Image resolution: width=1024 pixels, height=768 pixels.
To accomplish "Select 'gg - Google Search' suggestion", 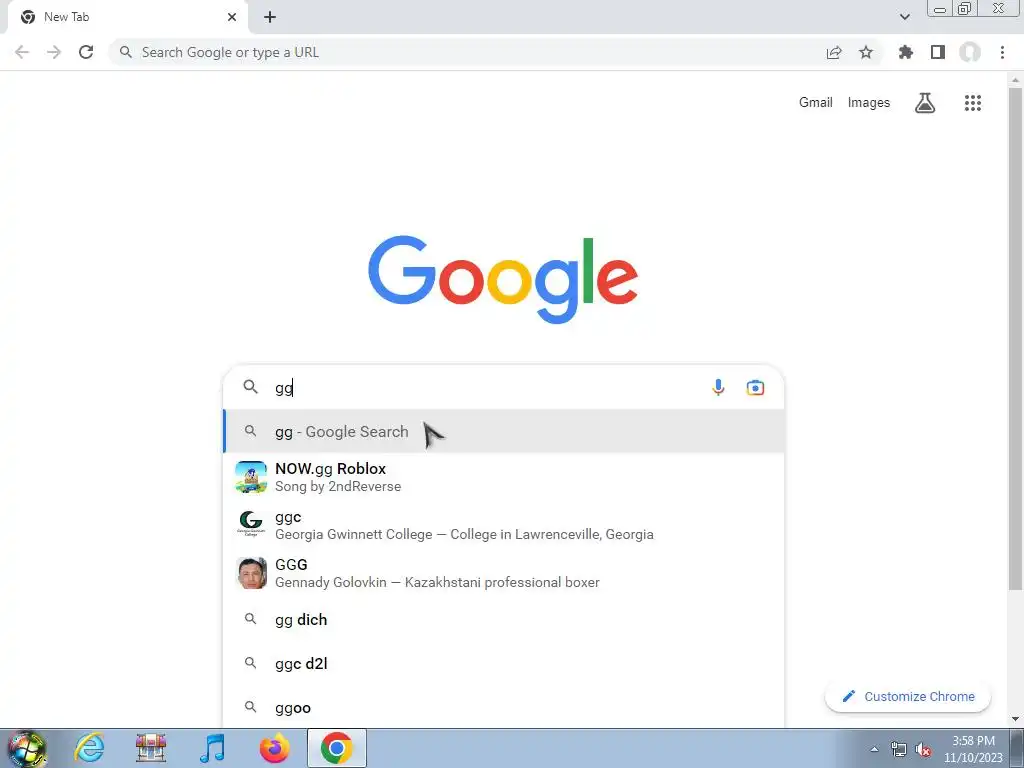I will 504,431.
